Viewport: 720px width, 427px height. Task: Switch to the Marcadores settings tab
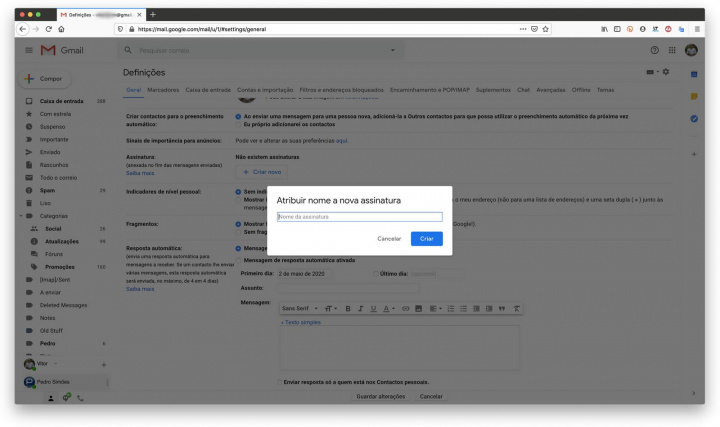point(163,90)
